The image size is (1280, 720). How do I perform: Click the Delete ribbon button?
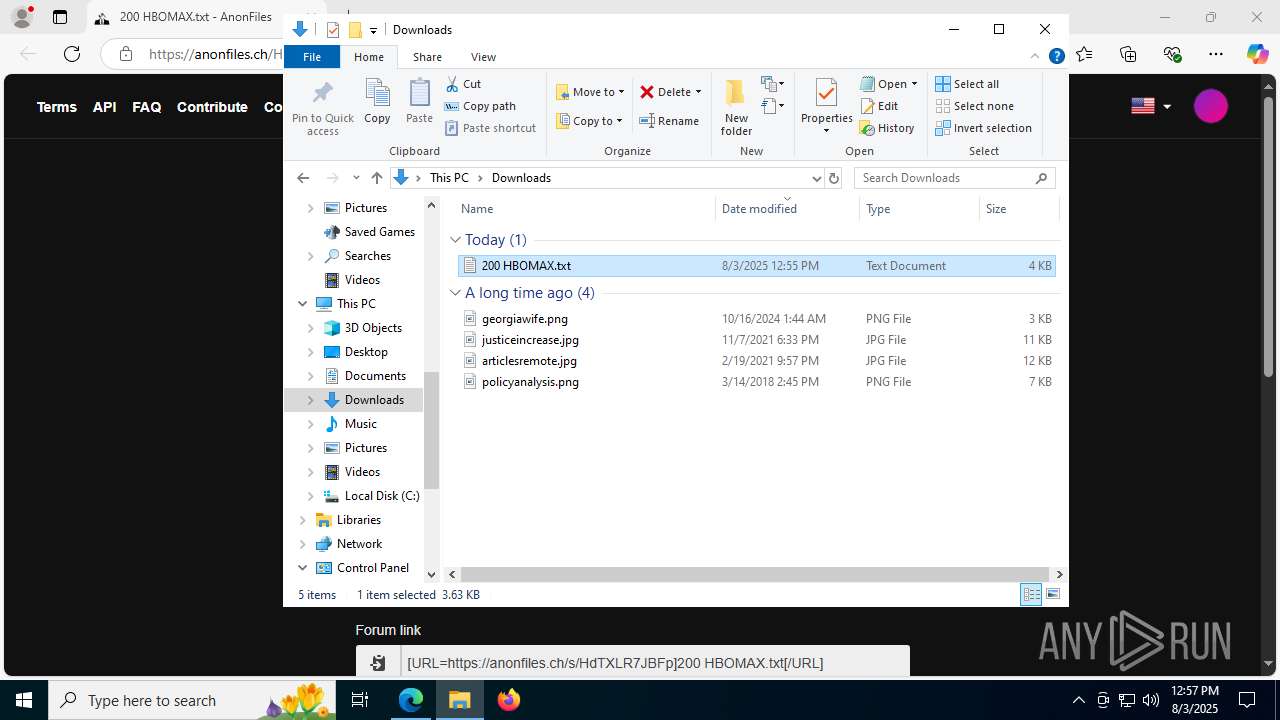point(670,92)
